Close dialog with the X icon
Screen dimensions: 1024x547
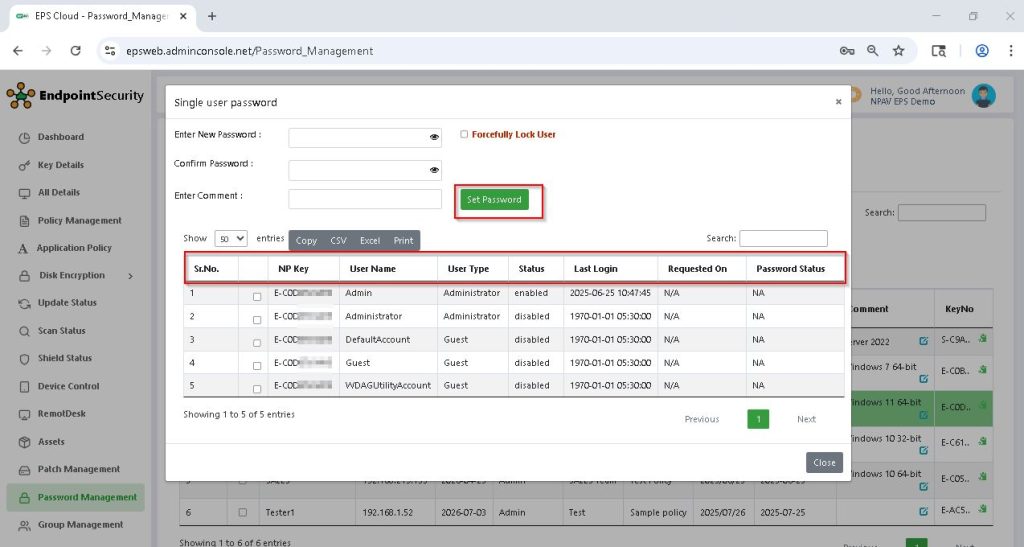[838, 101]
